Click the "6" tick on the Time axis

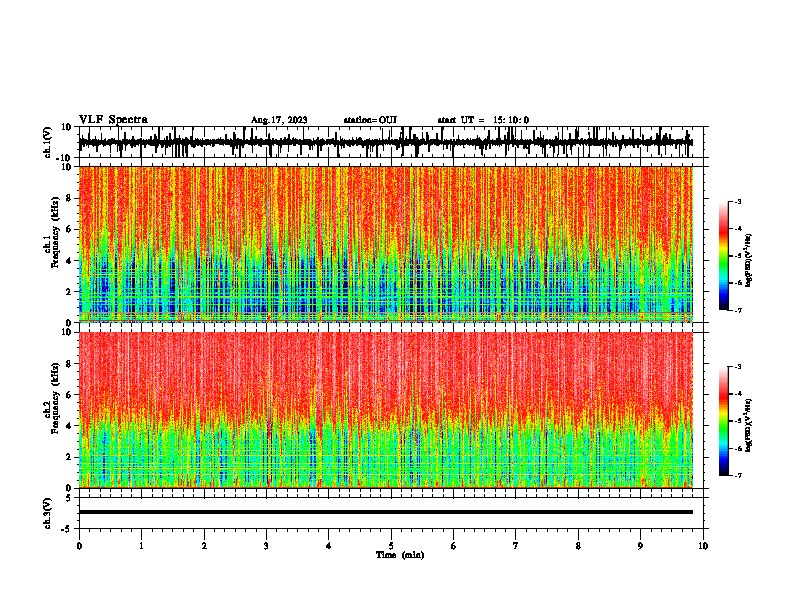tap(454, 546)
